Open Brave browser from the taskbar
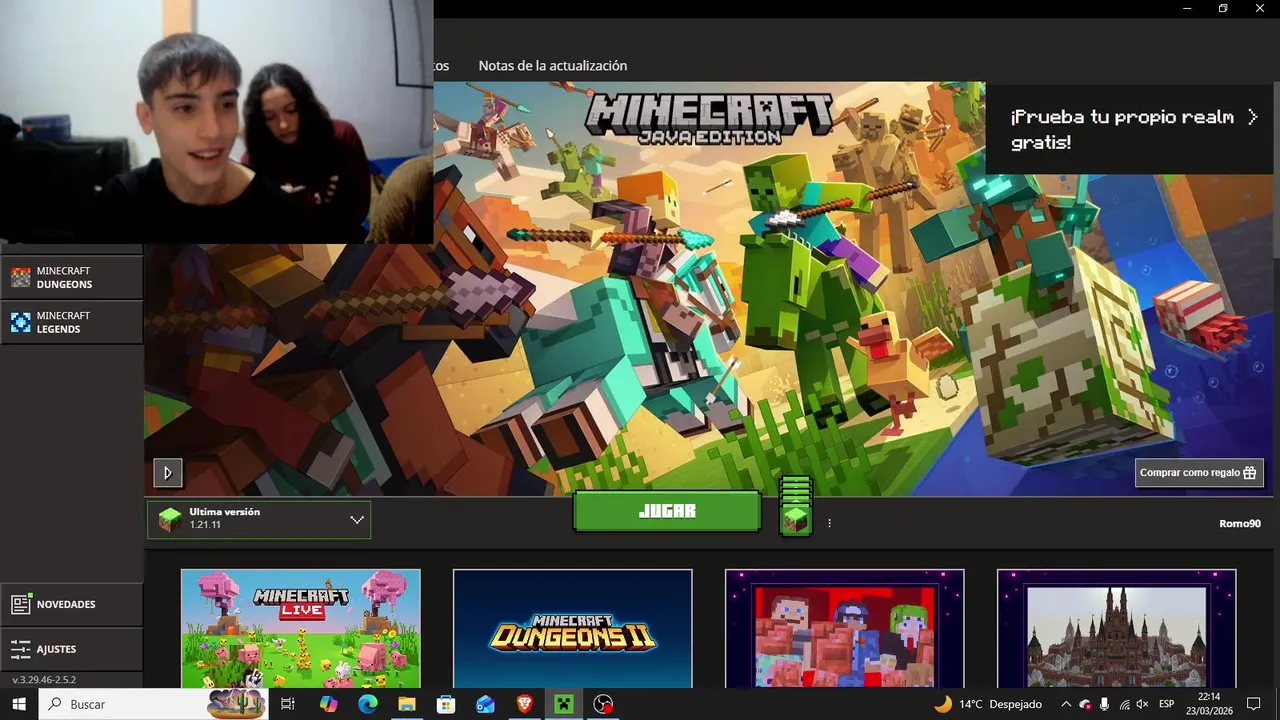Screen dimensions: 1280x720 click(525, 704)
